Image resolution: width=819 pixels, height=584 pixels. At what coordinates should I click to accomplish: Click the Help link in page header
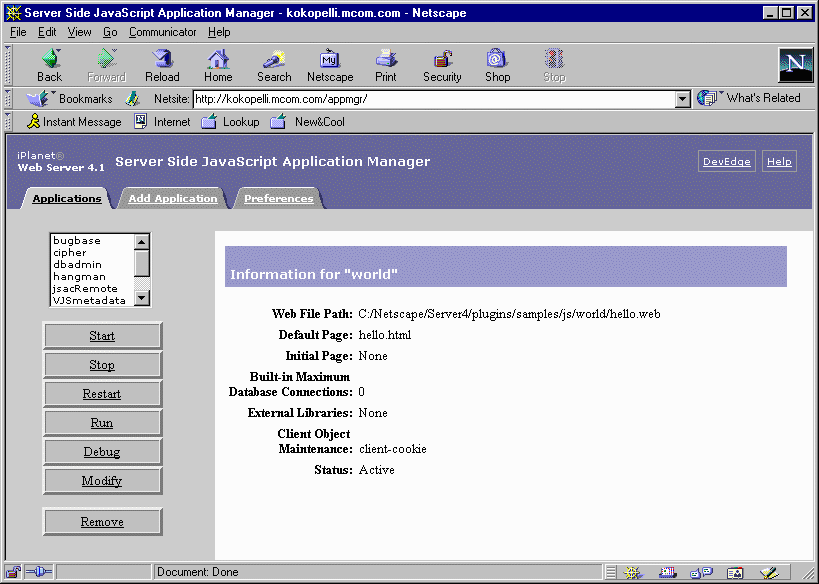[779, 161]
